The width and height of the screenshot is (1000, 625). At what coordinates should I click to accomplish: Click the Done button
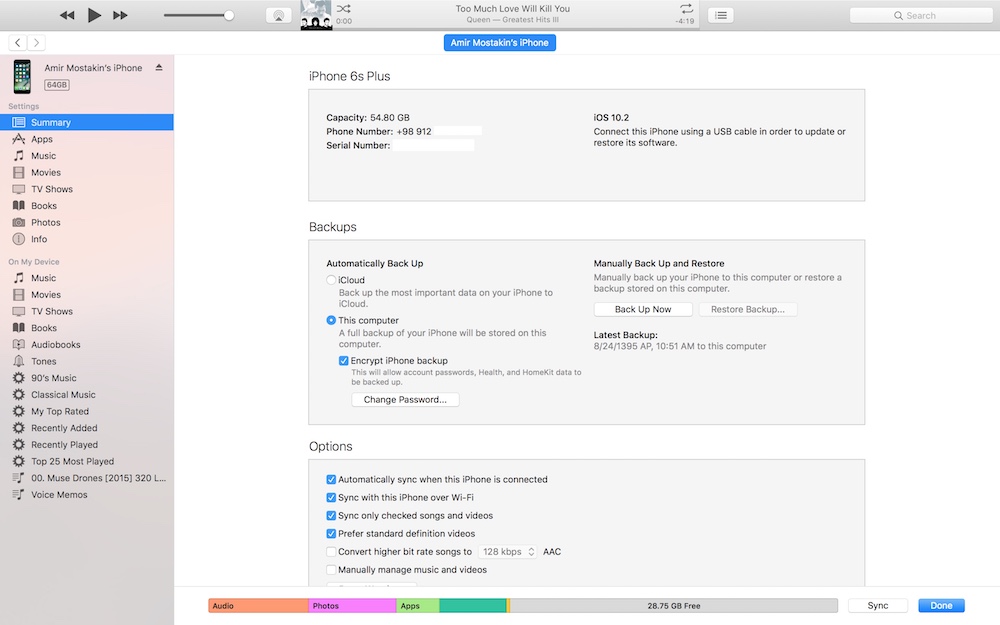point(941,606)
